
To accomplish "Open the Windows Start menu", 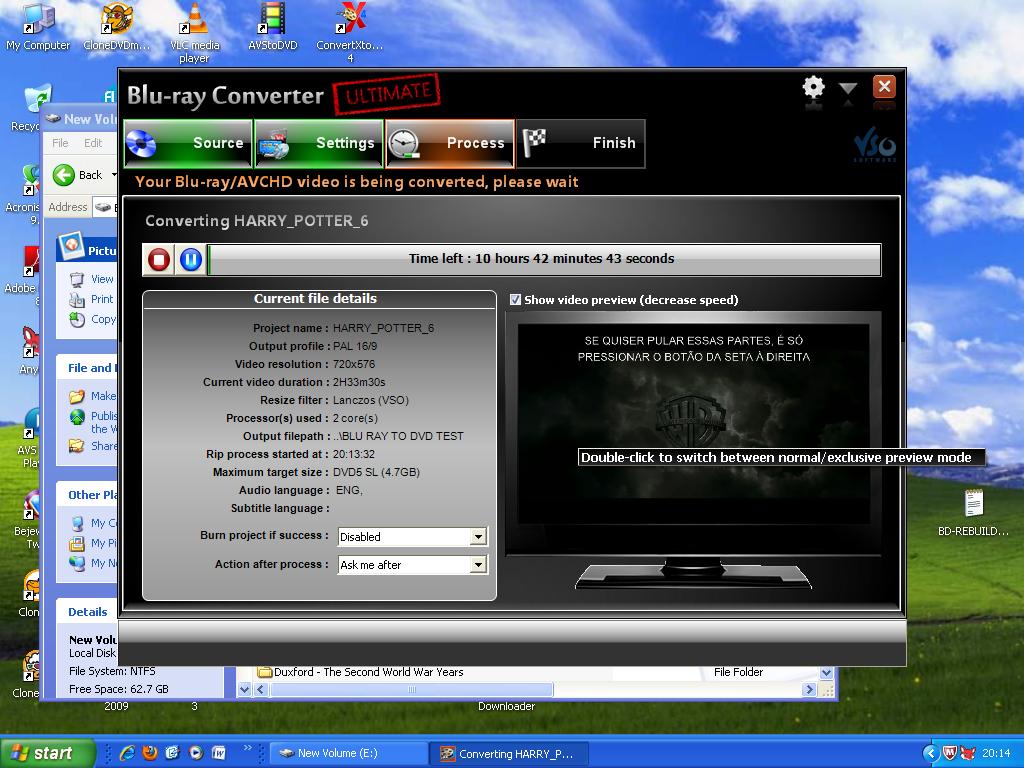I will click(x=46, y=753).
